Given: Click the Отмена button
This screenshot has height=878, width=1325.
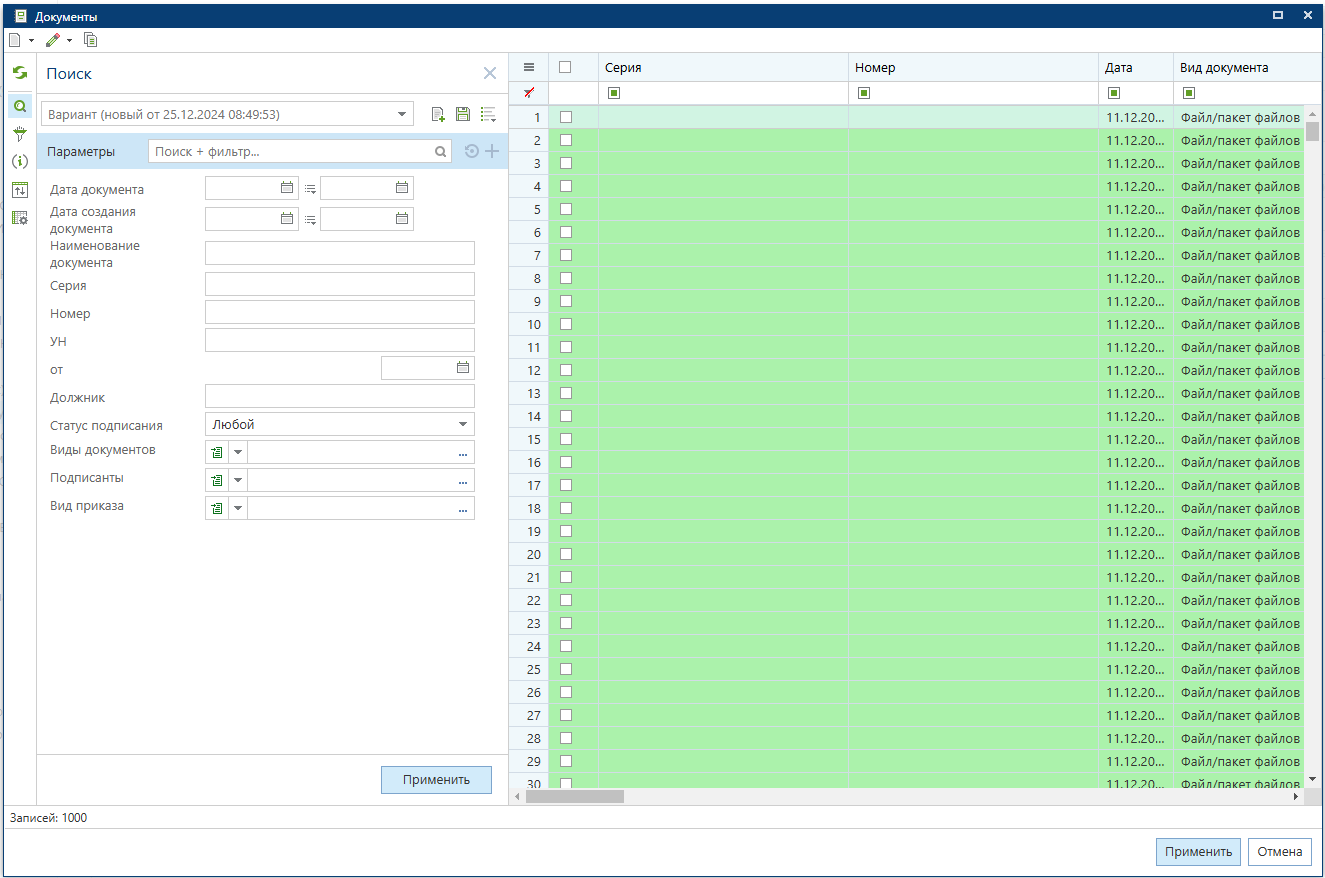Looking at the screenshot, I should (x=1279, y=852).
